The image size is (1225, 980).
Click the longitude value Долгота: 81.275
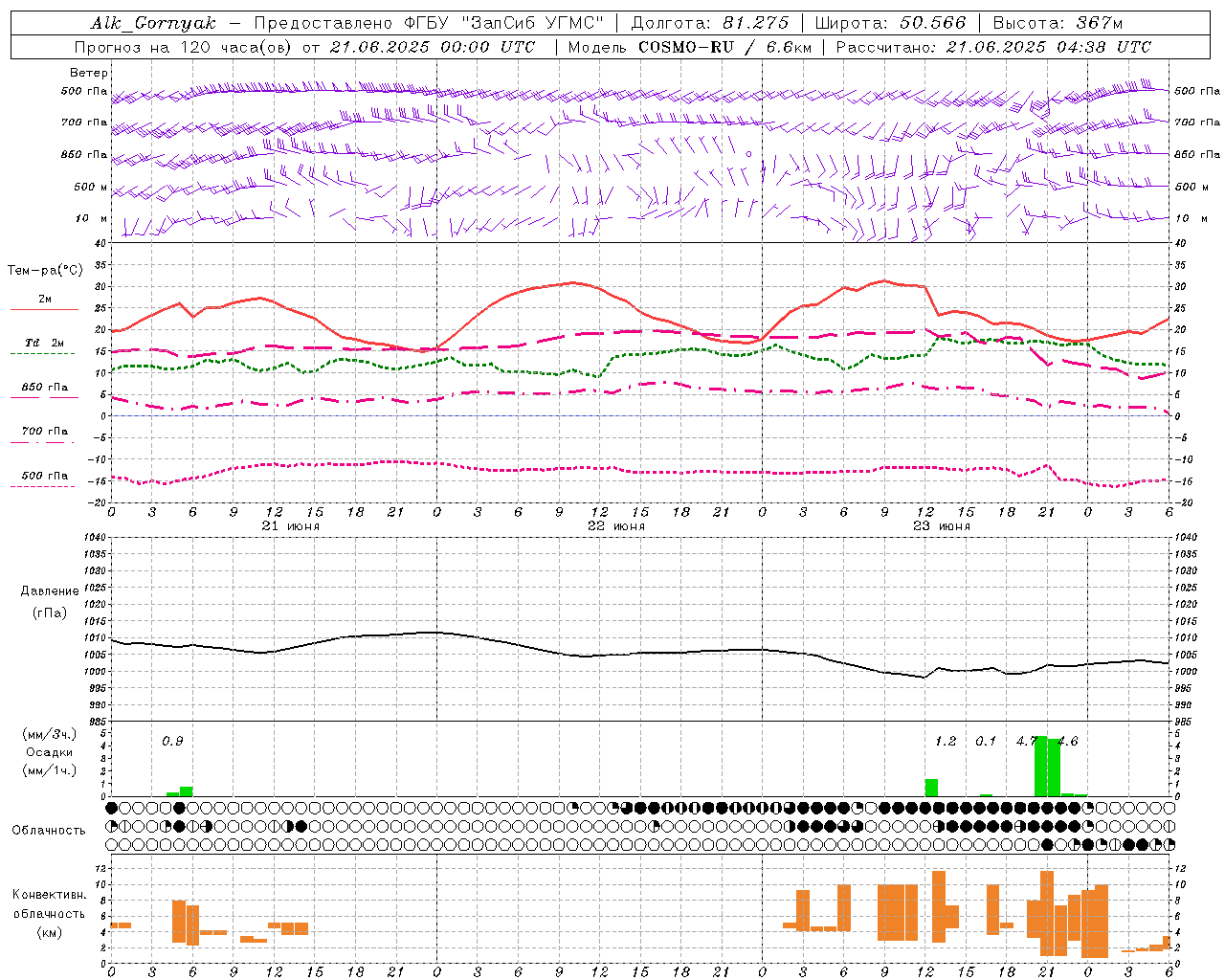tap(710, 23)
